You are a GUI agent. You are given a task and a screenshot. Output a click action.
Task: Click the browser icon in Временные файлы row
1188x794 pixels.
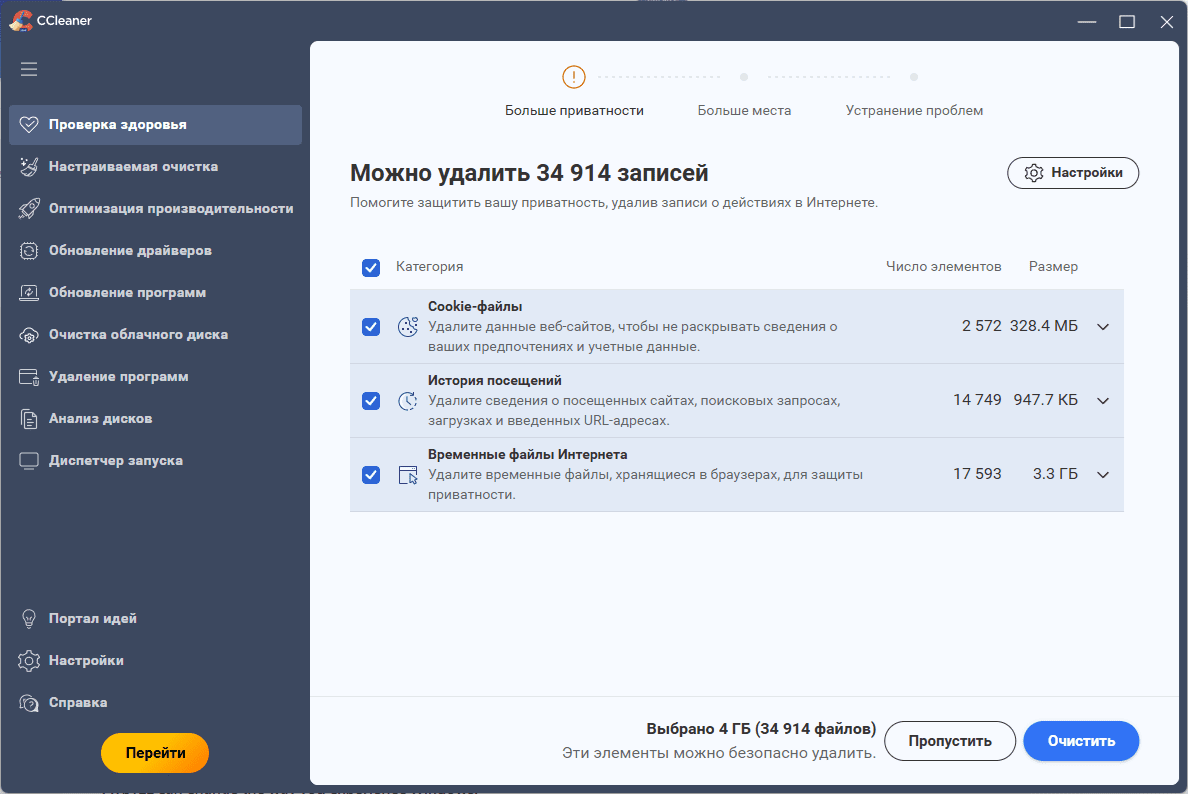[x=408, y=475]
